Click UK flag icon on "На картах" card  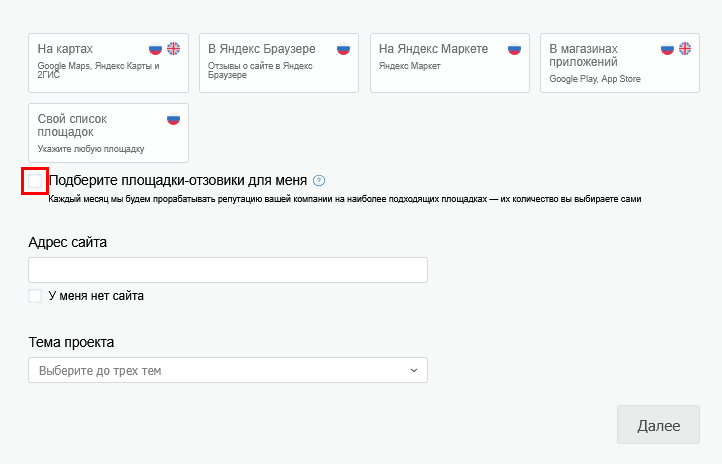point(174,48)
